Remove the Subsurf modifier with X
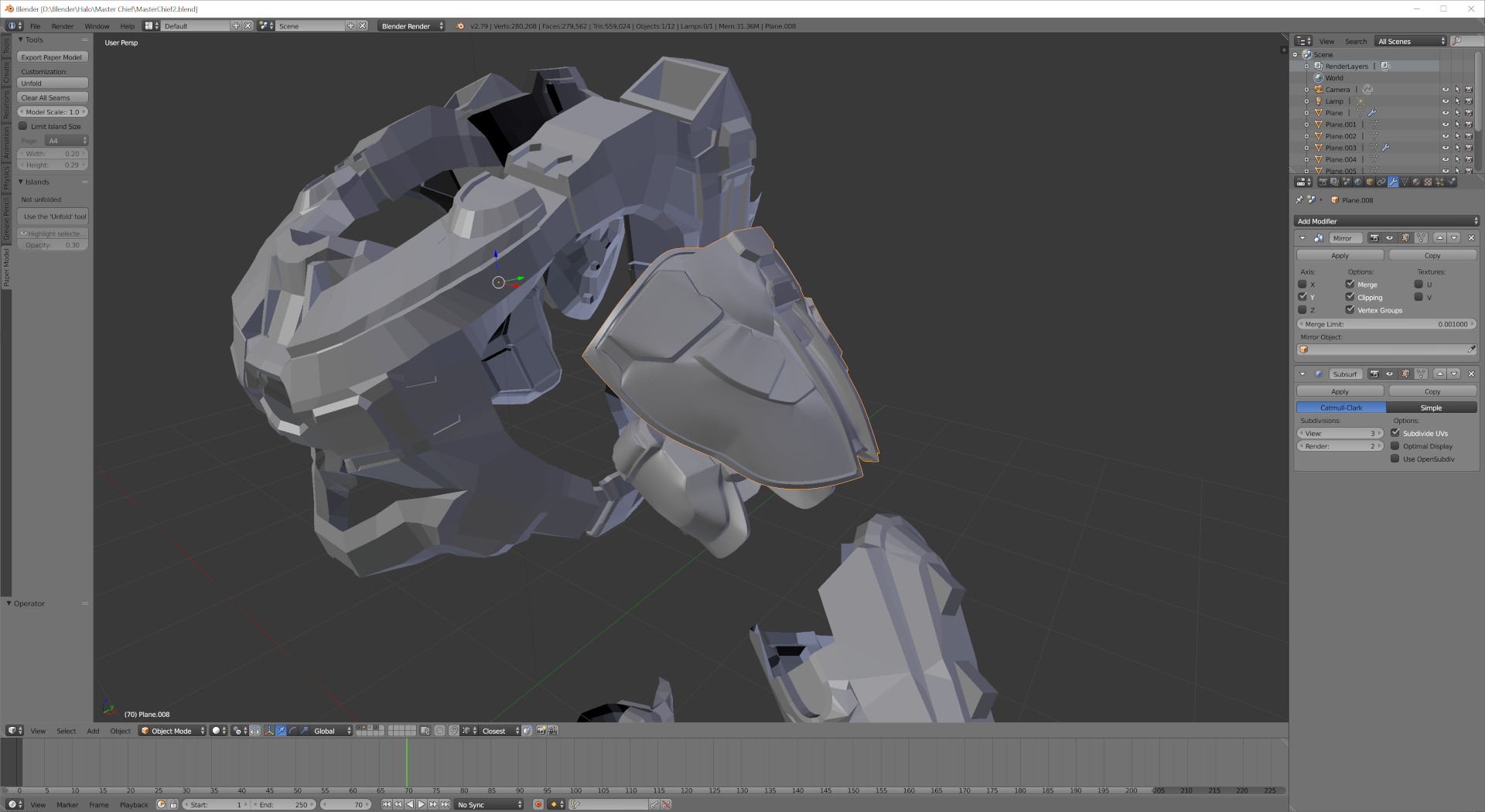1485x812 pixels. 1471,374
